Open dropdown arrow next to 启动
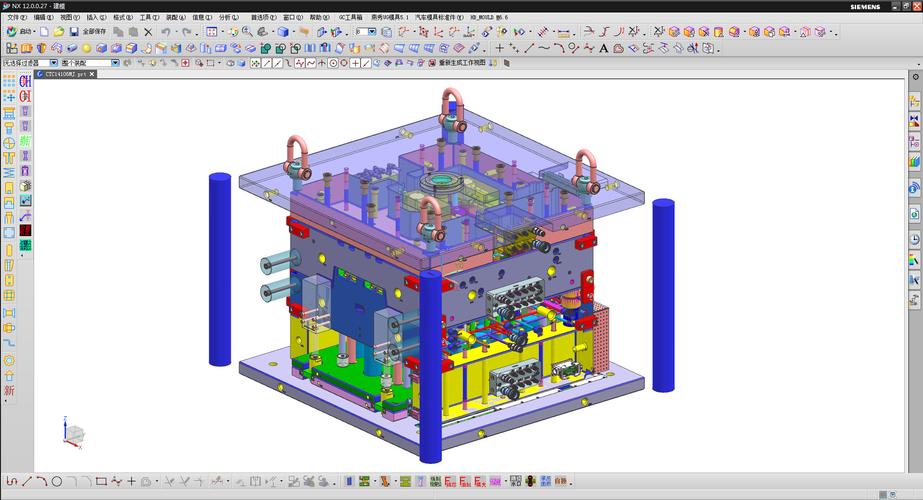Screen dimensions: 923x500 pos(35,32)
